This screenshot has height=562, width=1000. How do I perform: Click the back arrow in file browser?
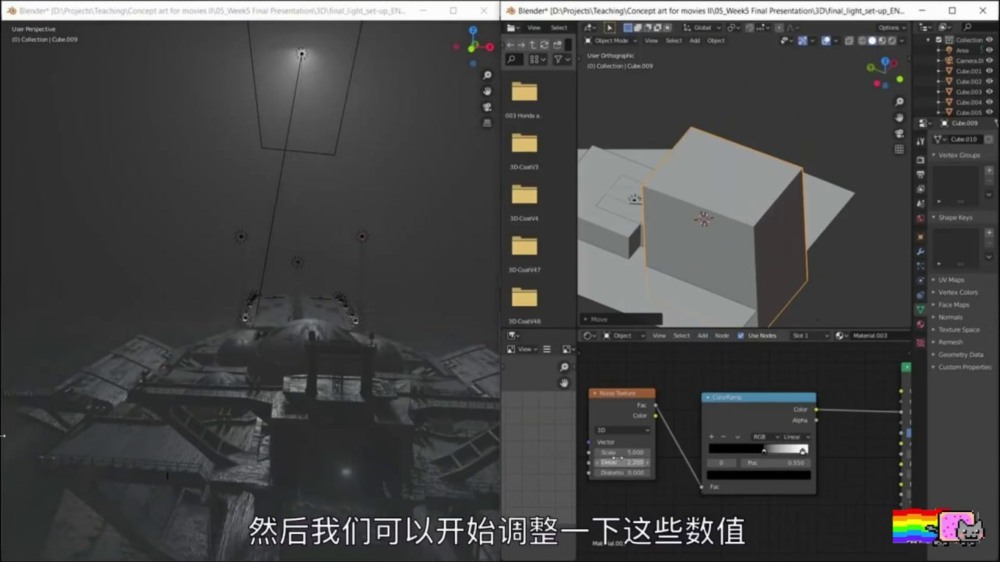pos(510,45)
